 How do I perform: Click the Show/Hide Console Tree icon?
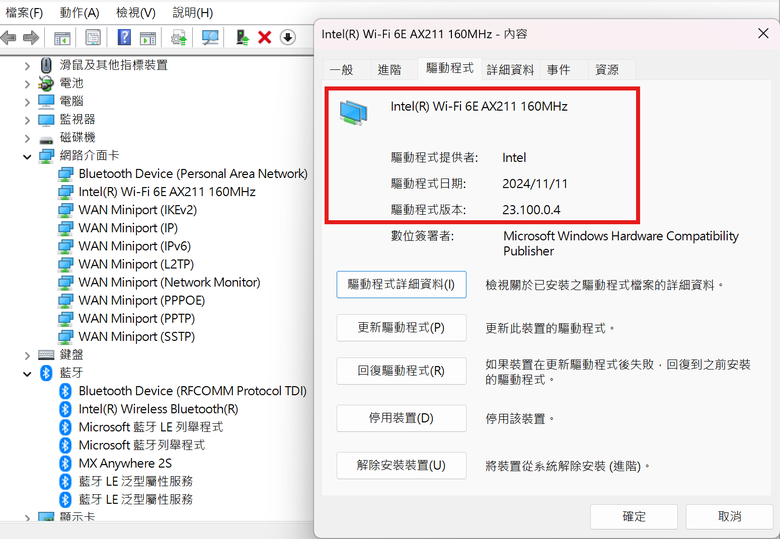pos(62,37)
